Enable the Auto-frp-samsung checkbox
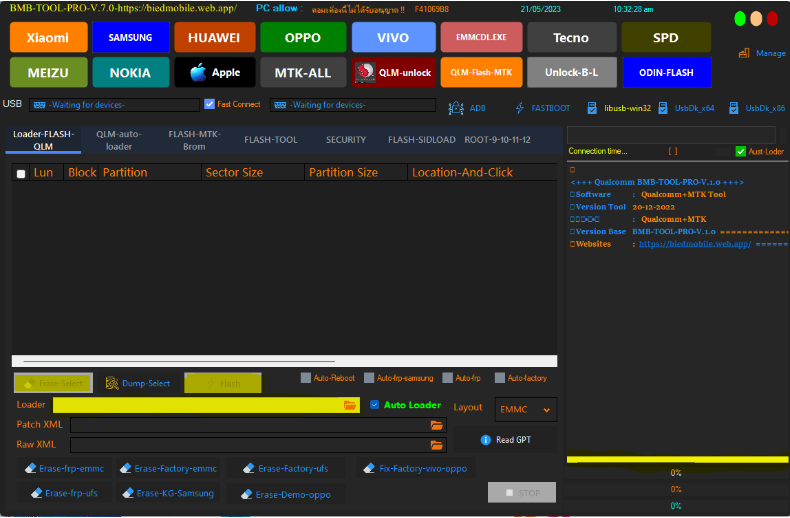790x518 pixels. (369, 377)
